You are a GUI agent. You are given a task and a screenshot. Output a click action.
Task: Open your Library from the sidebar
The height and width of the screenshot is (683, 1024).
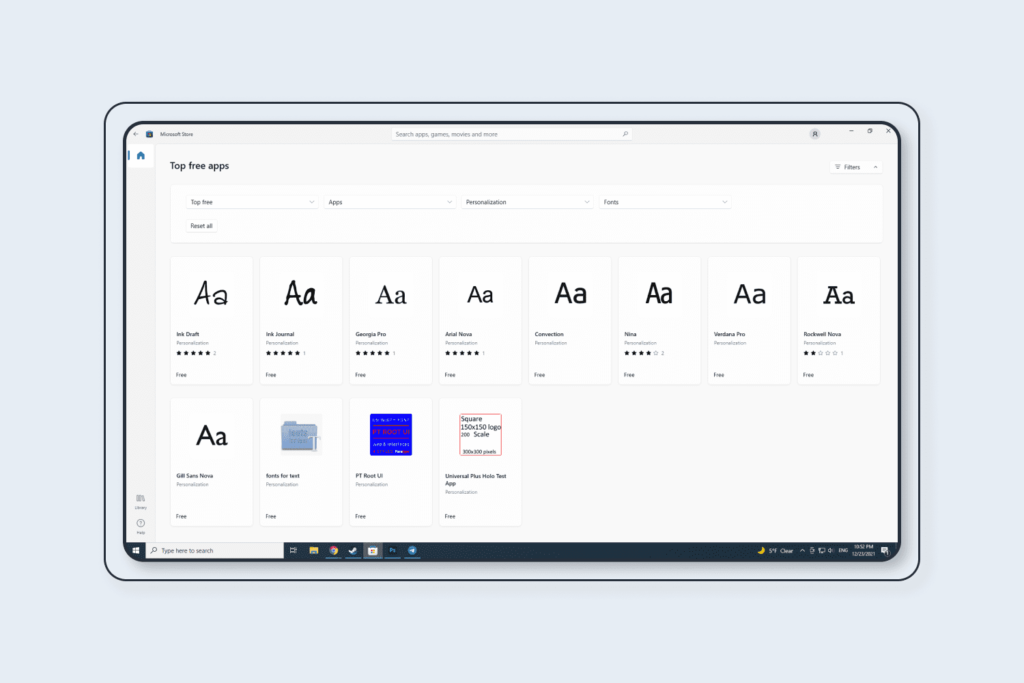[x=140, y=497]
